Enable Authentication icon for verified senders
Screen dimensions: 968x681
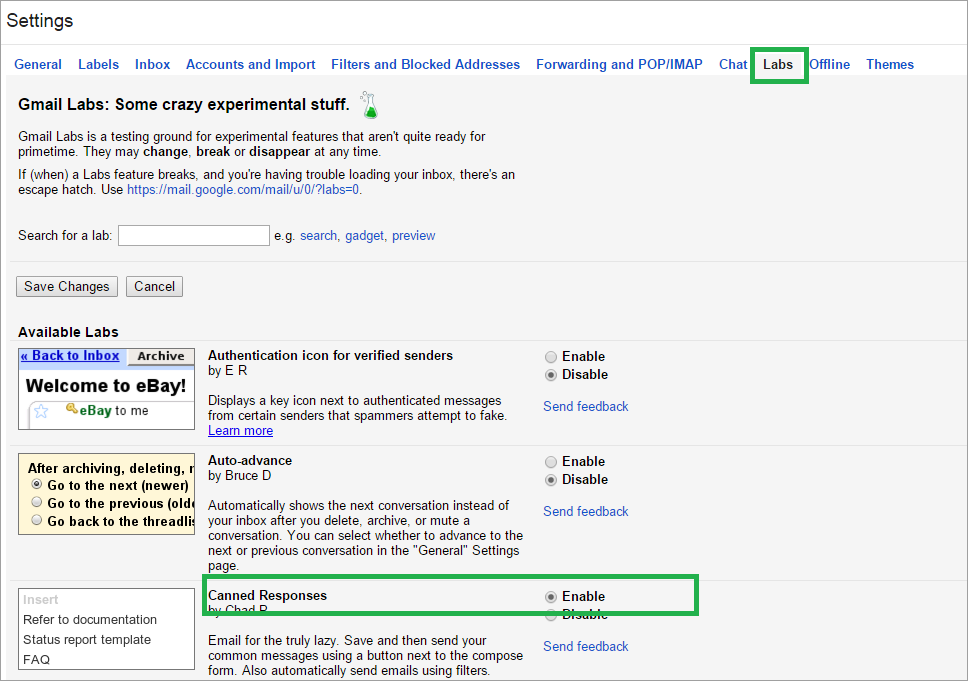click(x=551, y=356)
